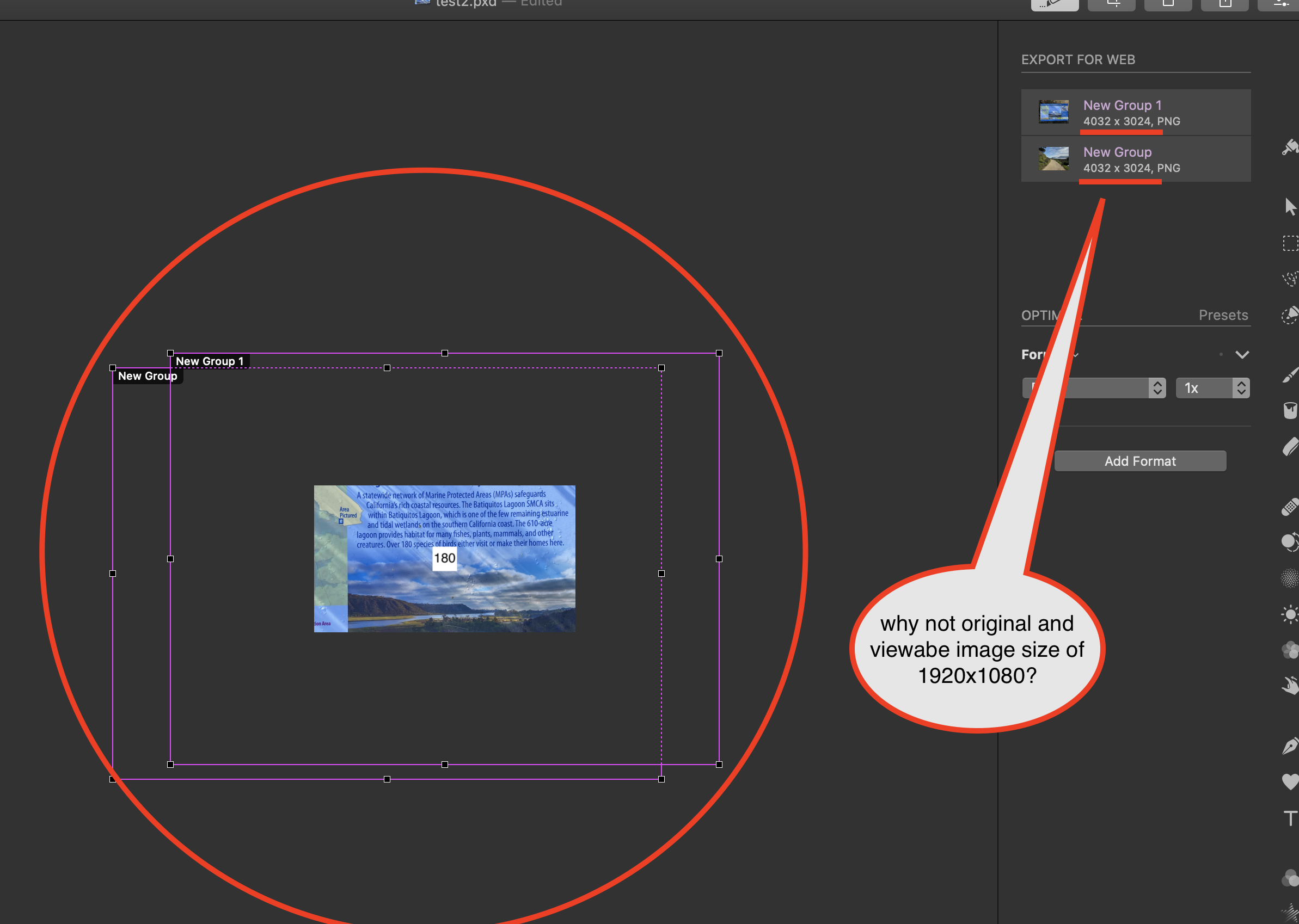
Task: Click the Share toolbar button
Action: (x=1224, y=4)
